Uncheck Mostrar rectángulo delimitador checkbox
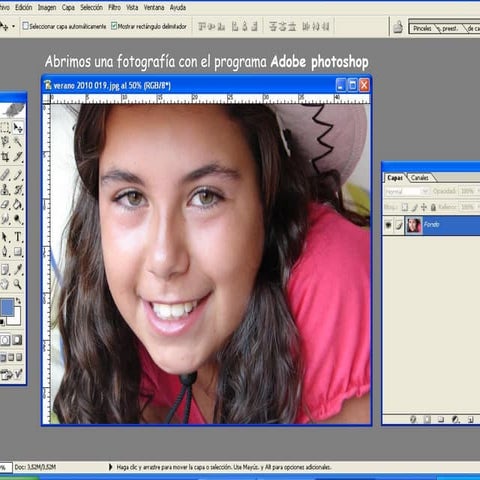Screen dimensions: 480x480 pos(114,26)
